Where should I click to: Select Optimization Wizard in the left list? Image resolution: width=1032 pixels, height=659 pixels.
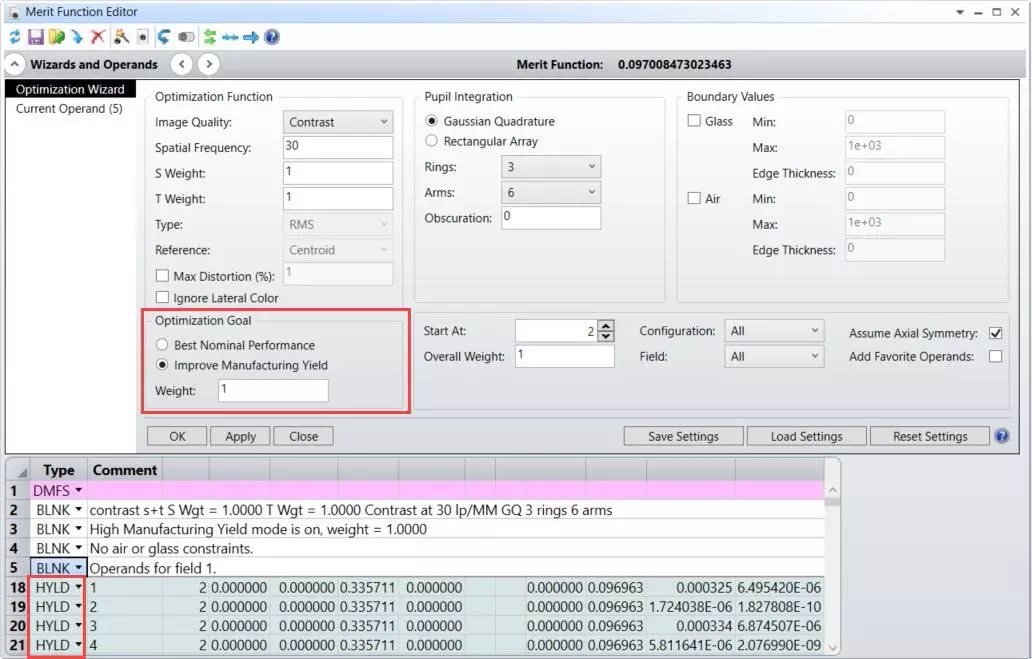tap(70, 90)
